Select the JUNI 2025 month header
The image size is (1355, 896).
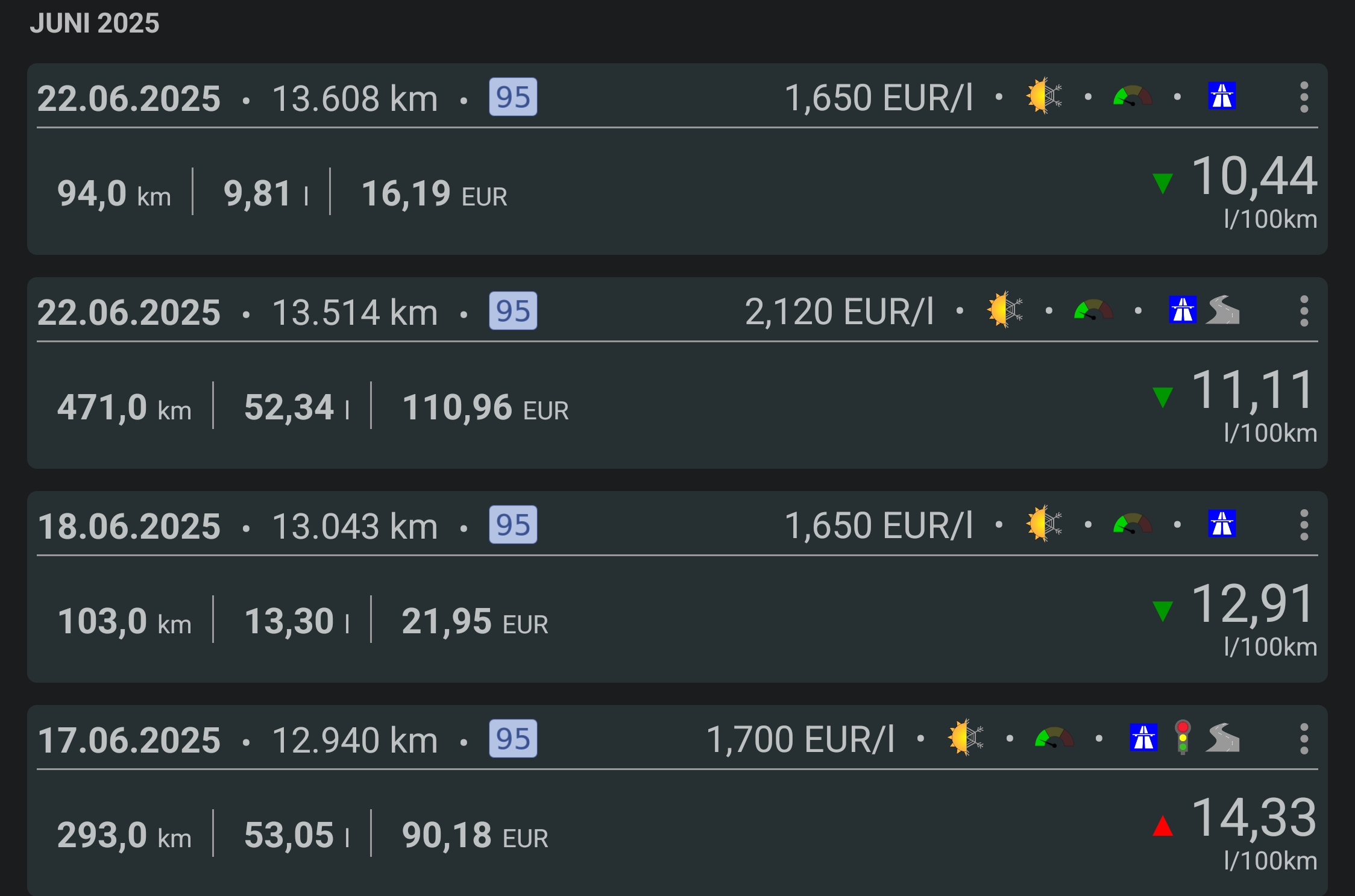[x=95, y=23]
